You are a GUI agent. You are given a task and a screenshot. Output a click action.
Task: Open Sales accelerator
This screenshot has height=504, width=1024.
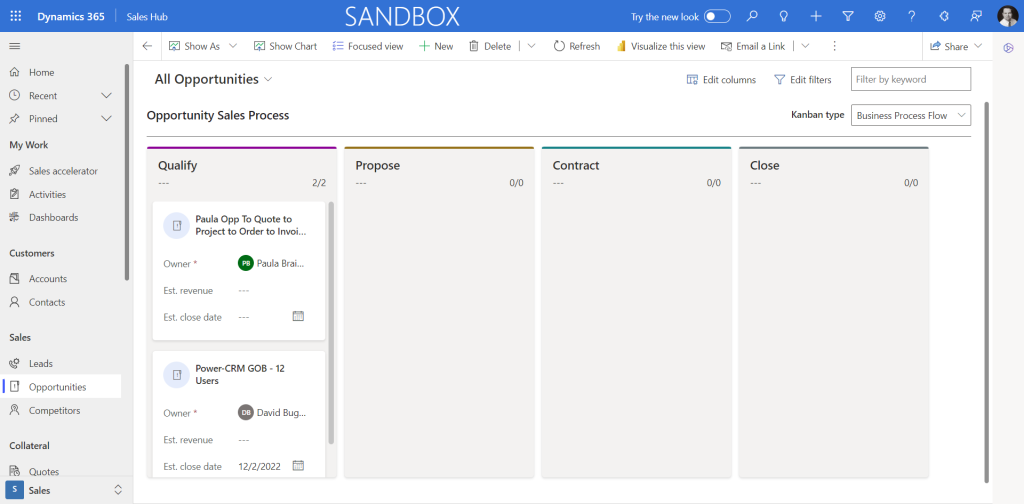pyautogui.click(x=61, y=171)
